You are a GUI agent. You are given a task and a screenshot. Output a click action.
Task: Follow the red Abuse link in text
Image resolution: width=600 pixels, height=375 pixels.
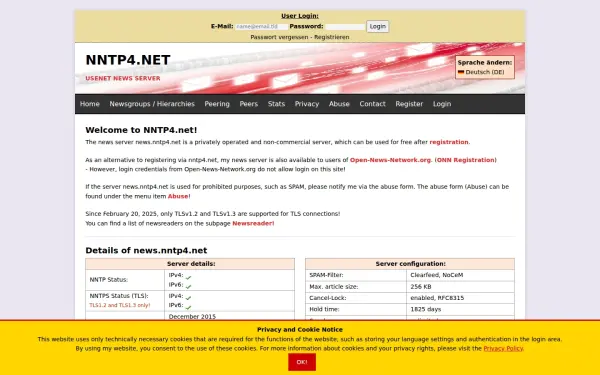(178, 196)
